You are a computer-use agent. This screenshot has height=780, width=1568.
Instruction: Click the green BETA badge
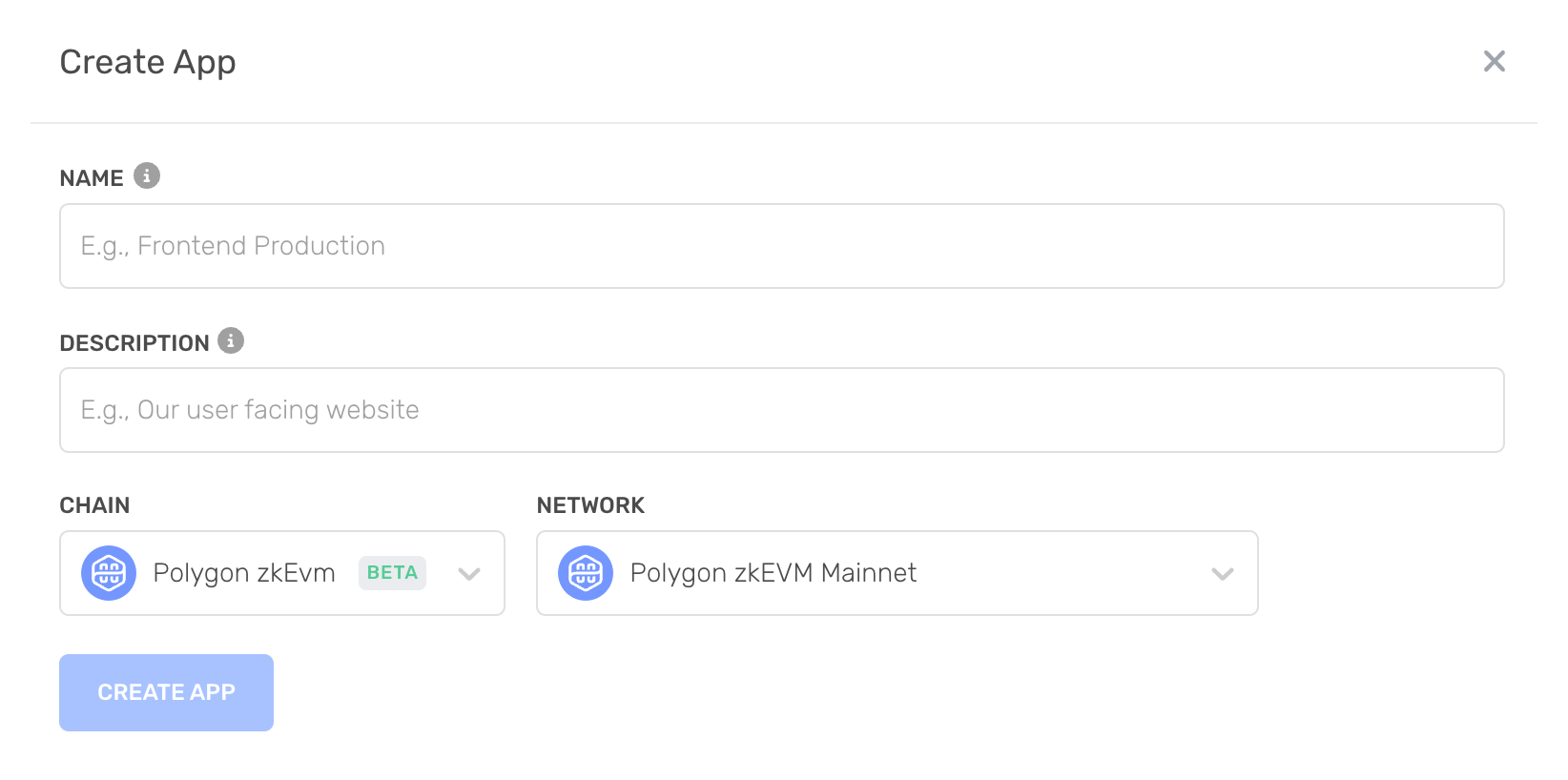[x=392, y=573]
